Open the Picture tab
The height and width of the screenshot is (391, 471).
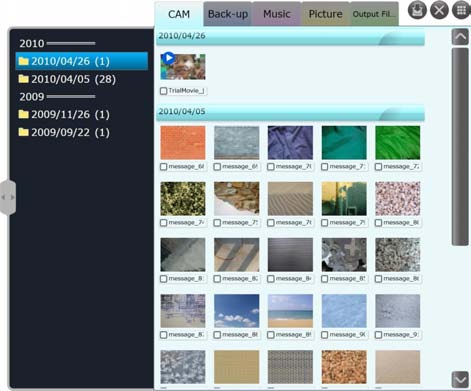[325, 14]
